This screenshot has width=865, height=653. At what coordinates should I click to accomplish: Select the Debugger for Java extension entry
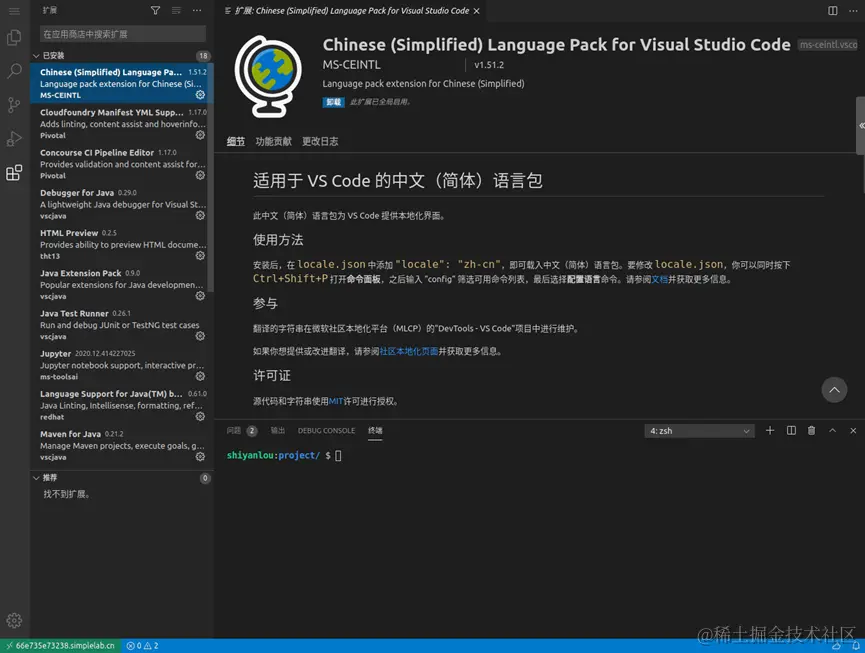pos(120,204)
